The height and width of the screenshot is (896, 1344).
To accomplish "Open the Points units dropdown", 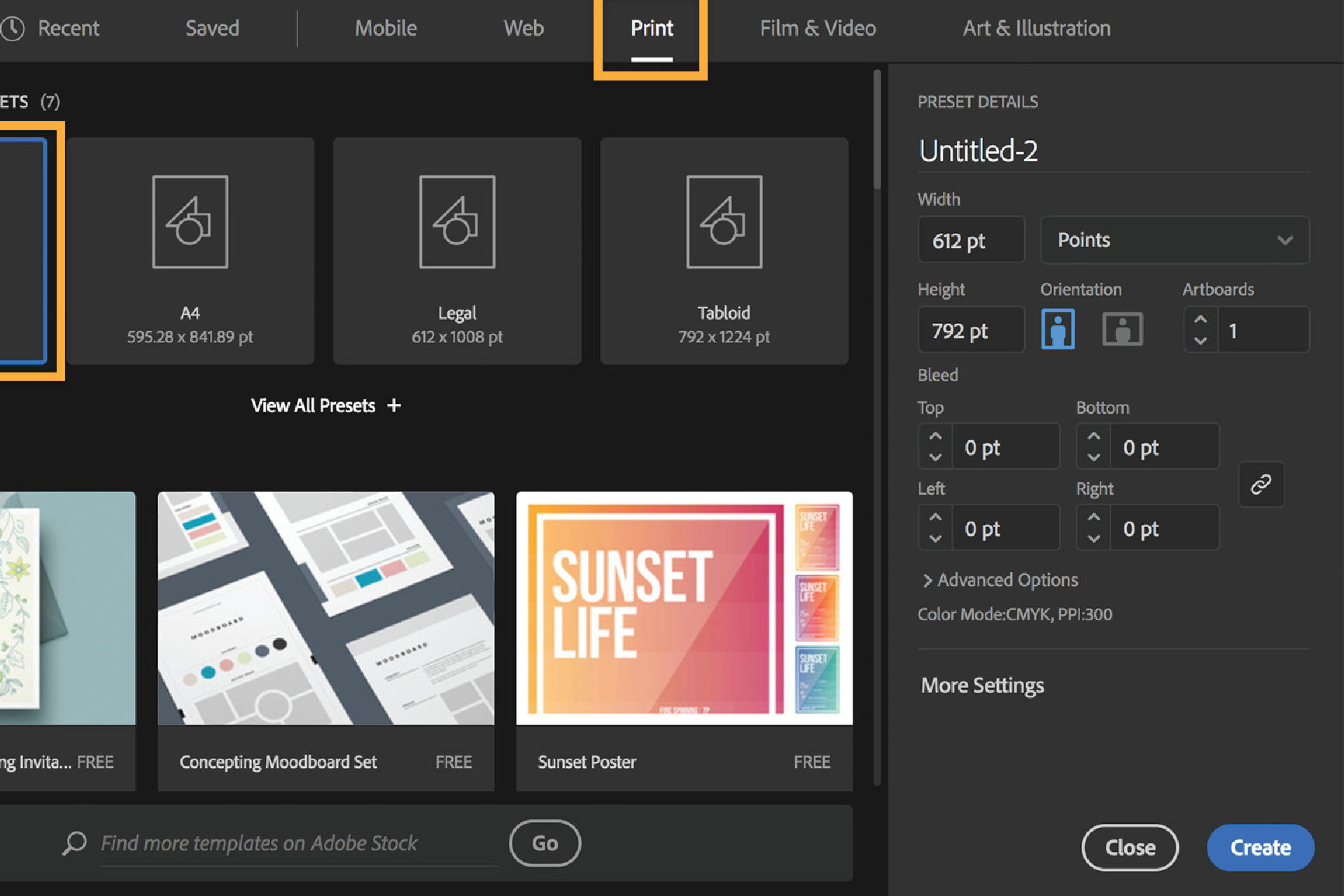I will (x=1175, y=240).
